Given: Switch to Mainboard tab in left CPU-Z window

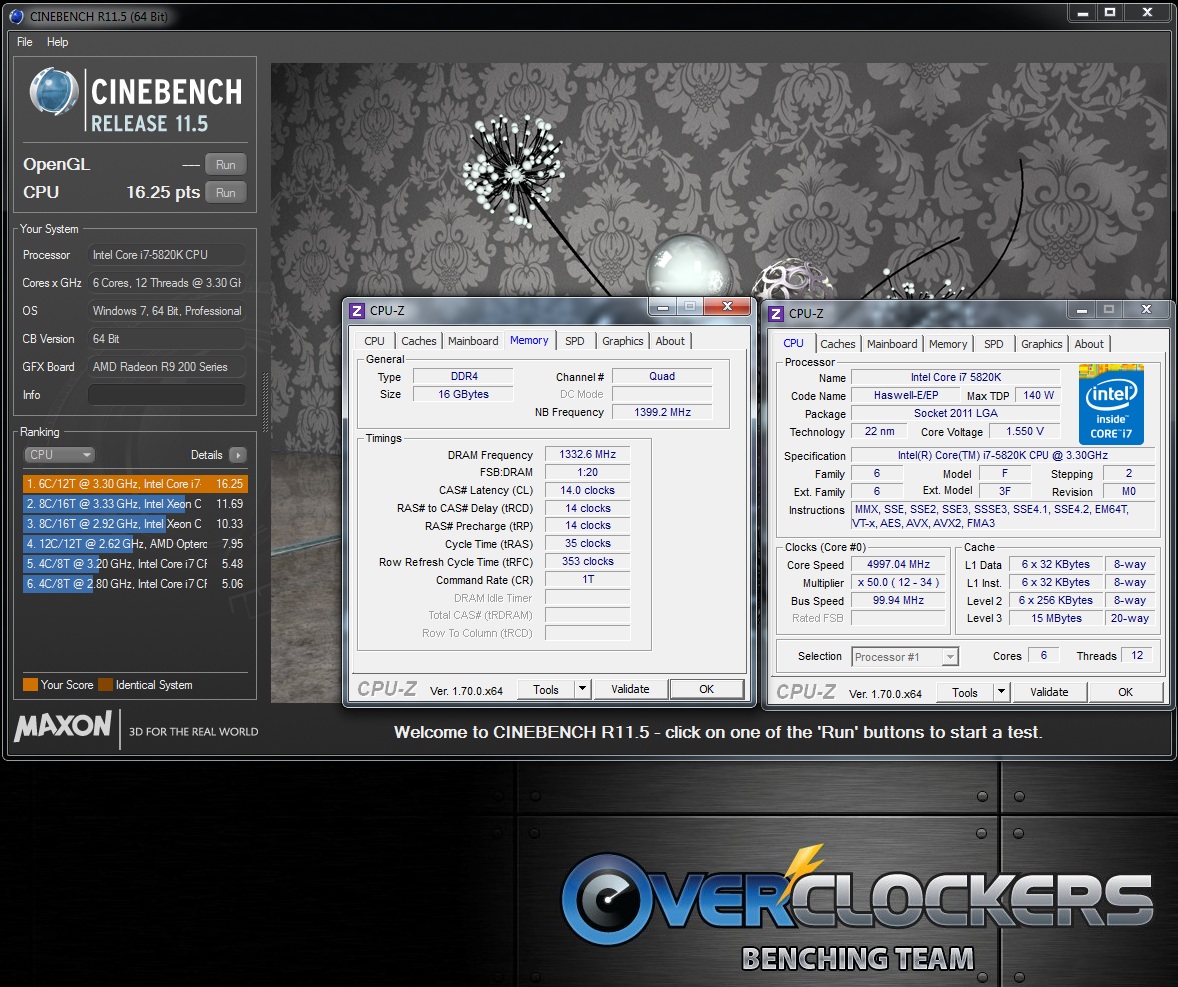Looking at the screenshot, I should [x=473, y=341].
